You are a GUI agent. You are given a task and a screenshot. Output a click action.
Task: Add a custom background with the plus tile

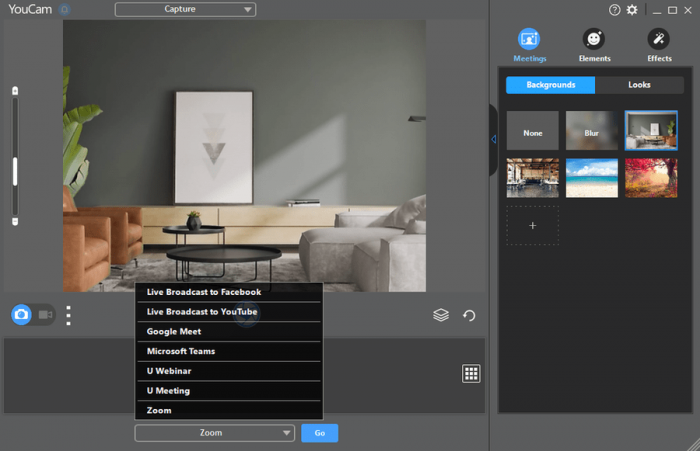pos(532,226)
